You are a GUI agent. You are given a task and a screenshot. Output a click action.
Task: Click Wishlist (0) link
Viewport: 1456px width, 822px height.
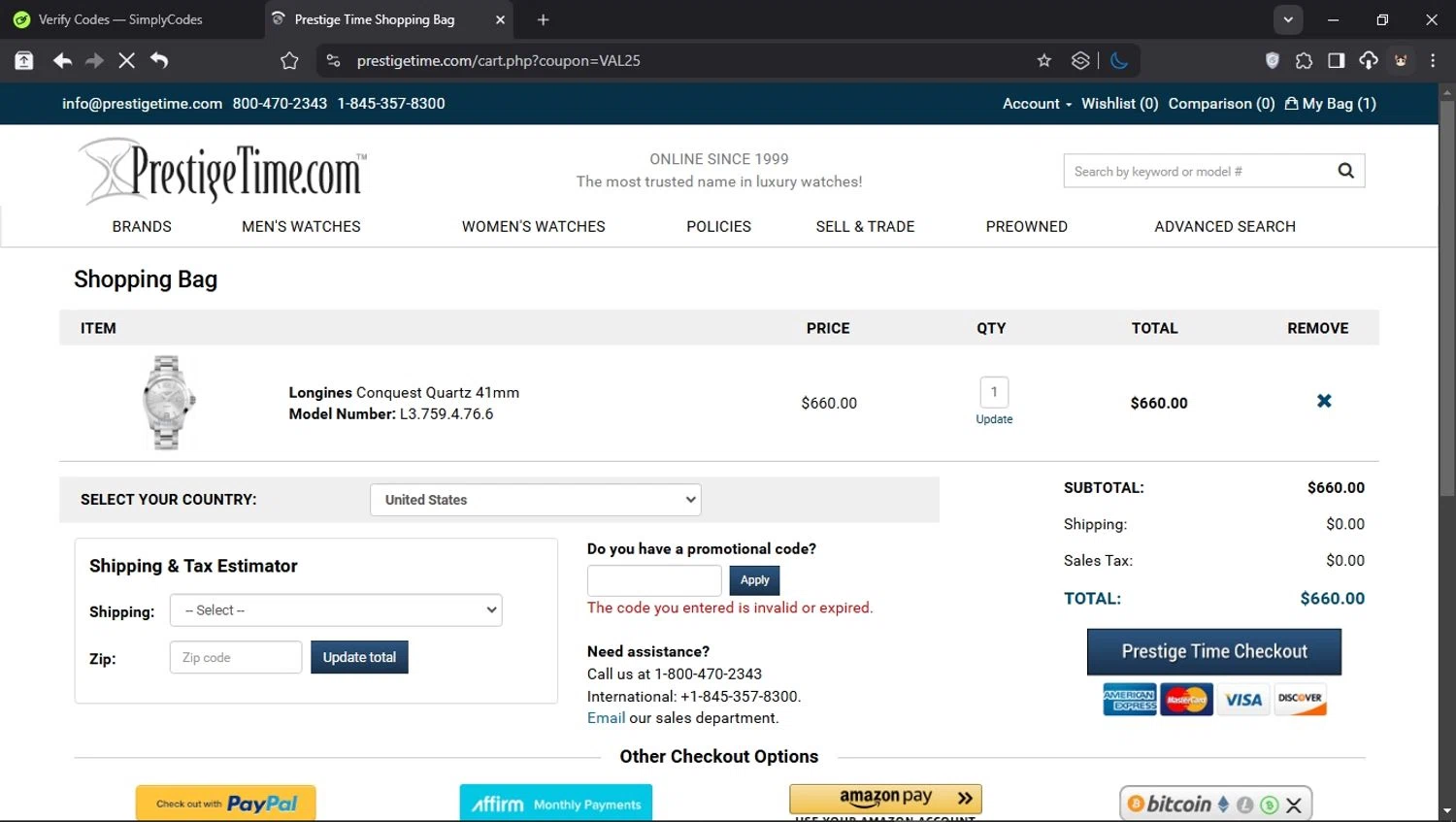pos(1119,104)
